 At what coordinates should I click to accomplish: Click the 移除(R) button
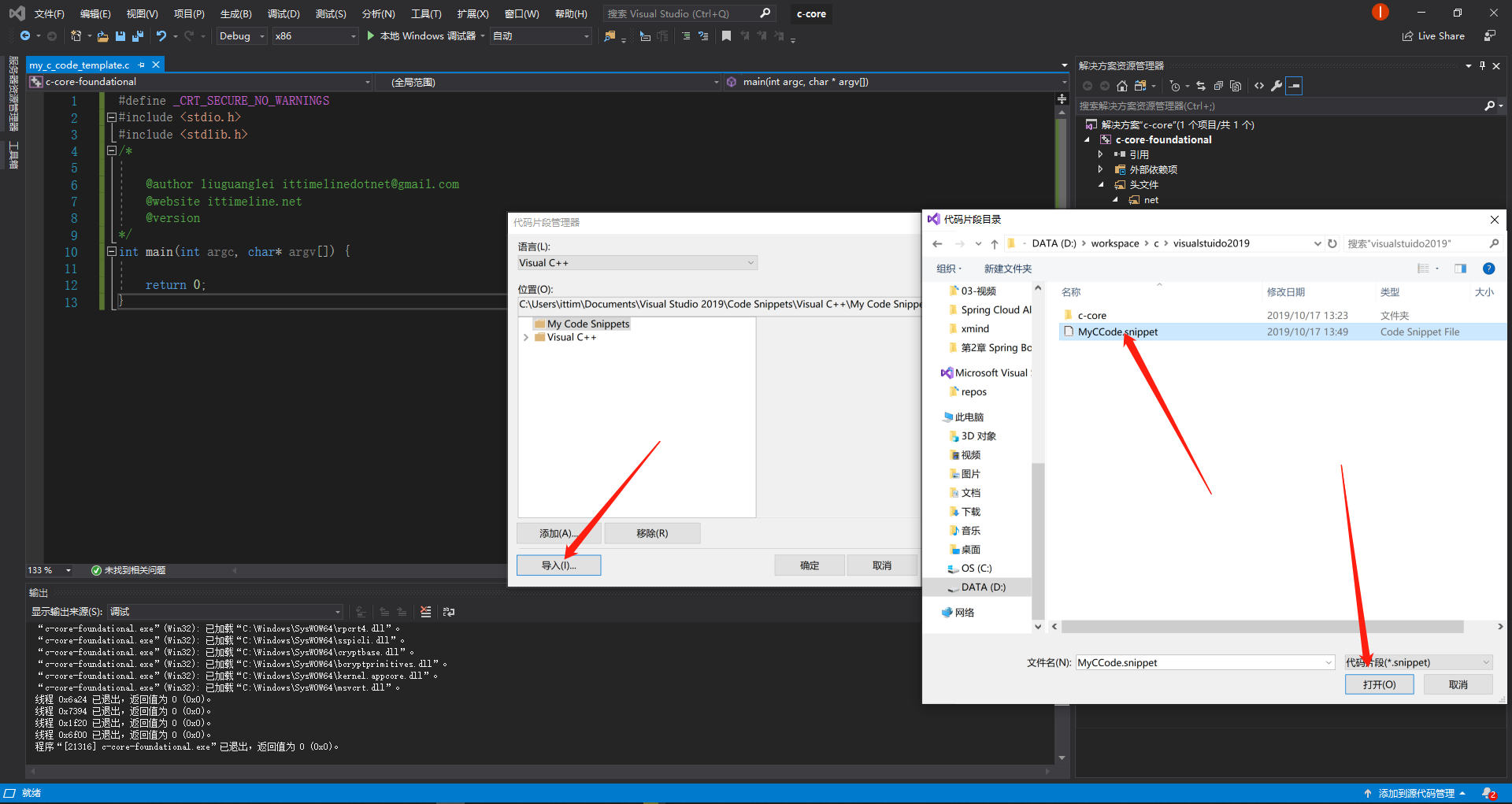pos(652,534)
